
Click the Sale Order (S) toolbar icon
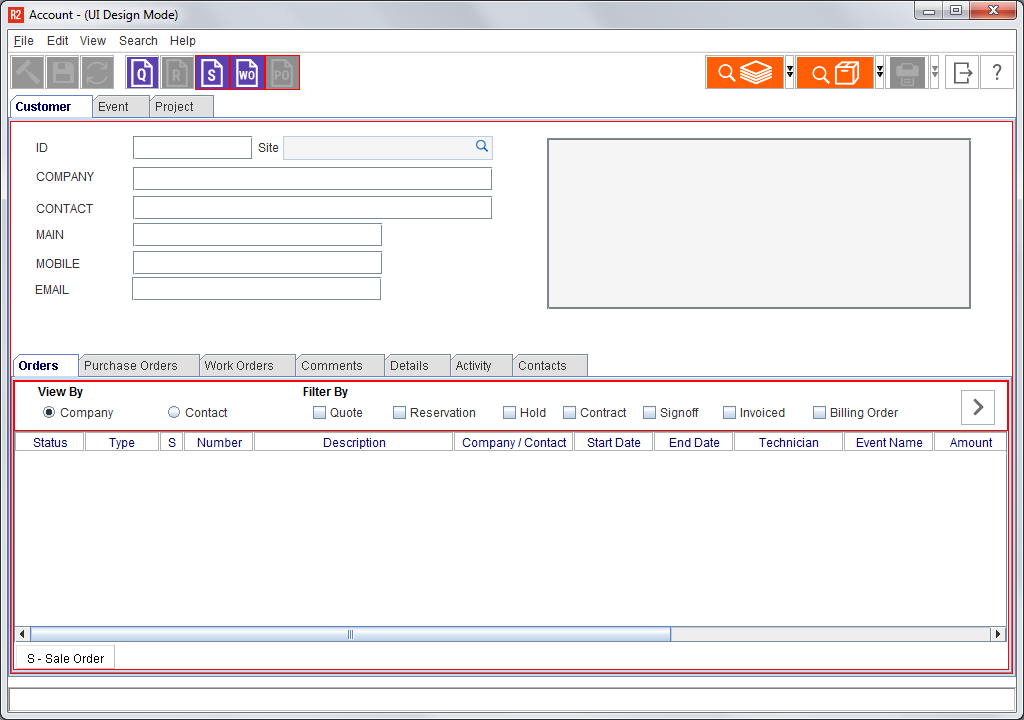tap(212, 73)
